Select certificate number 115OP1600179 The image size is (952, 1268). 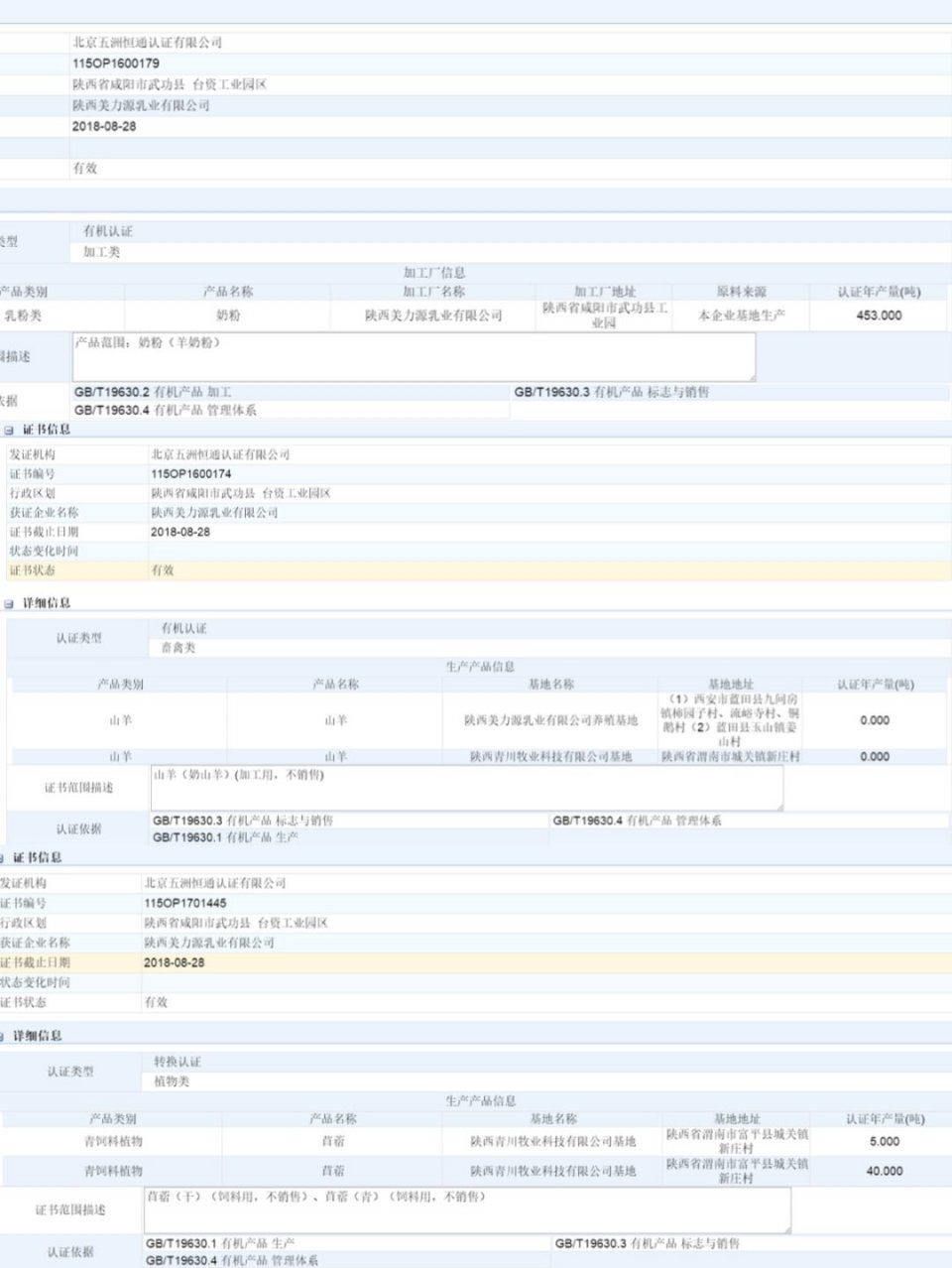[x=115, y=63]
